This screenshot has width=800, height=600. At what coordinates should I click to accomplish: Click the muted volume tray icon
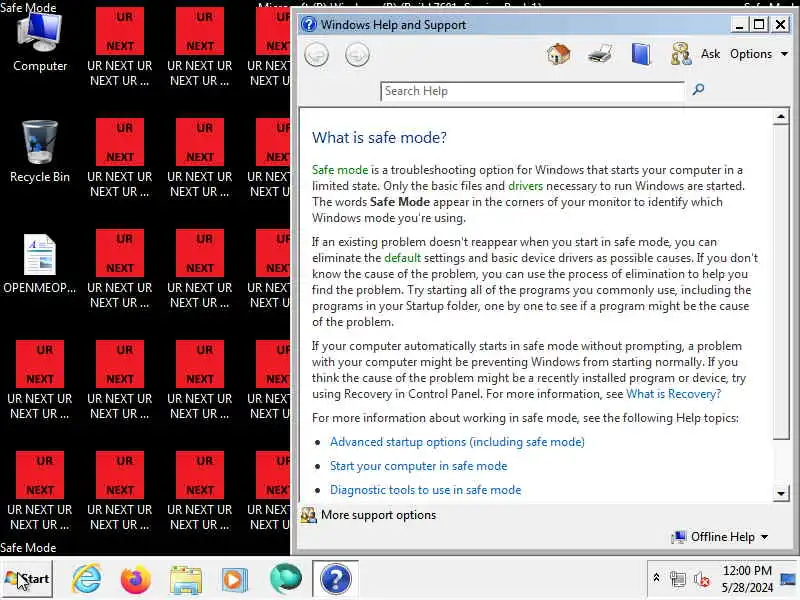pyautogui.click(x=702, y=579)
